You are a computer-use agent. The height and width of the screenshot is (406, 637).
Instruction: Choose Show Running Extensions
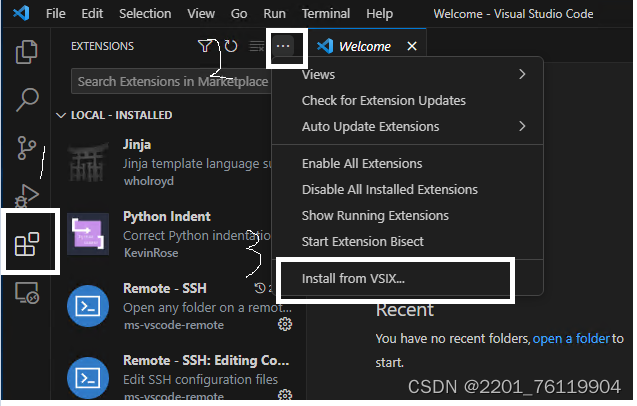[408, 215]
